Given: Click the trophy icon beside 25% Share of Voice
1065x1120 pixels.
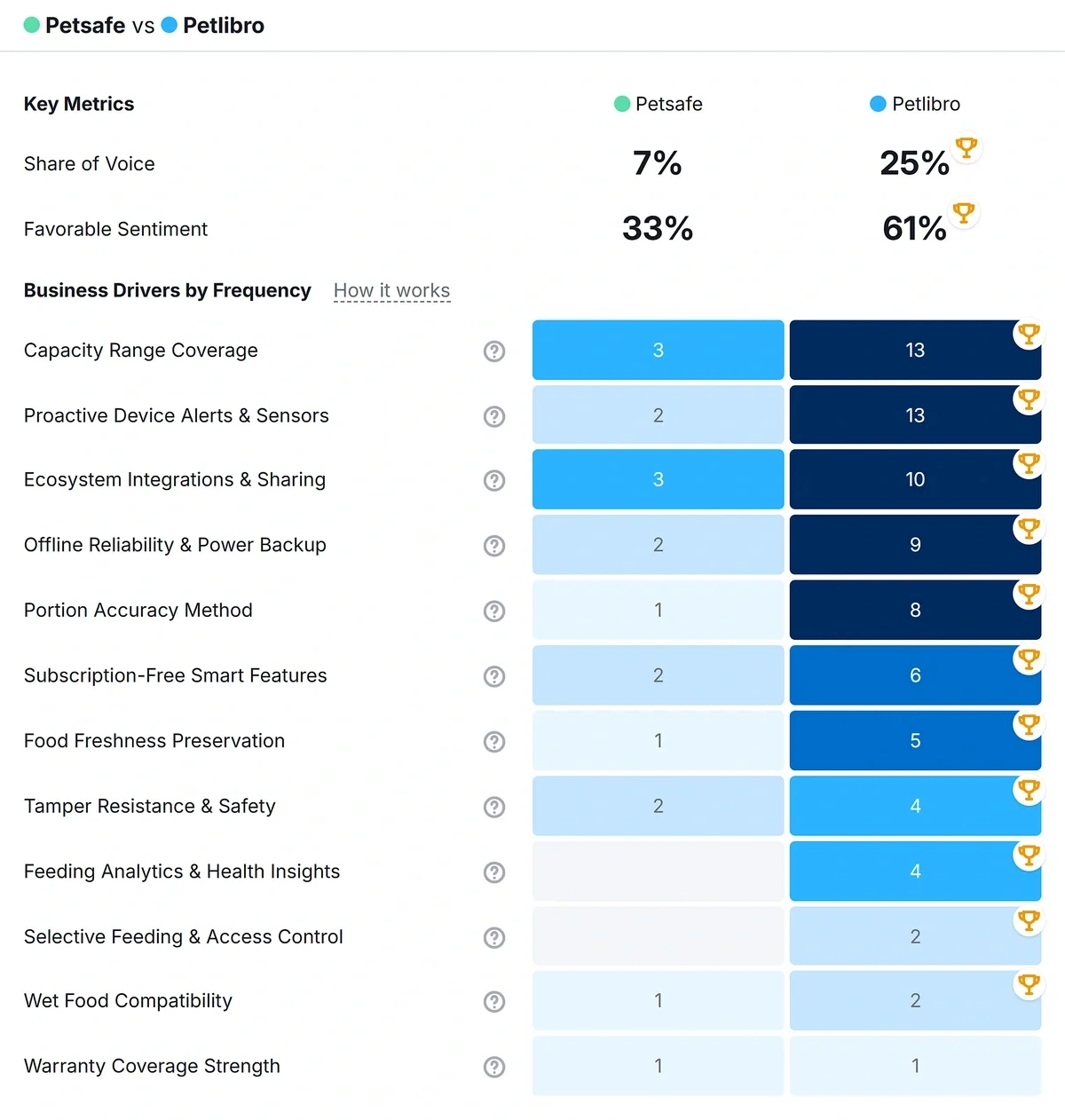Looking at the screenshot, I should point(966,148).
